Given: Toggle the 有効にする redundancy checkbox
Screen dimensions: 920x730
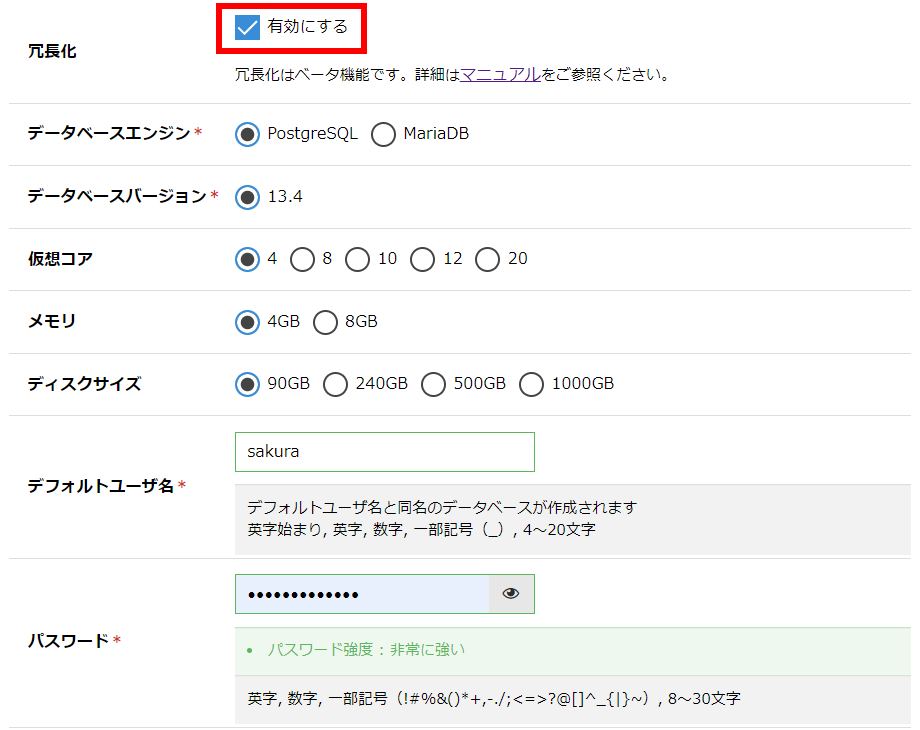Looking at the screenshot, I should [x=247, y=27].
